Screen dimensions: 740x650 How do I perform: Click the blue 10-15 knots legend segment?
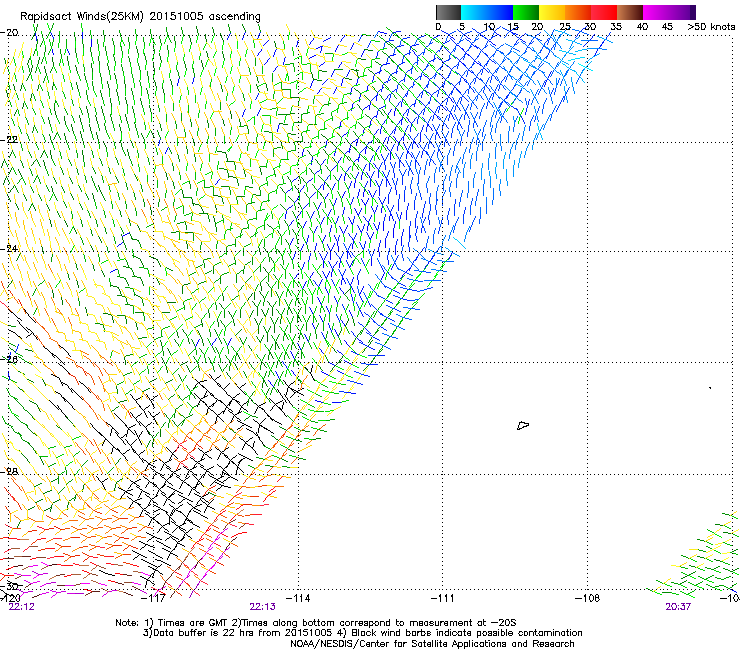click(500, 12)
